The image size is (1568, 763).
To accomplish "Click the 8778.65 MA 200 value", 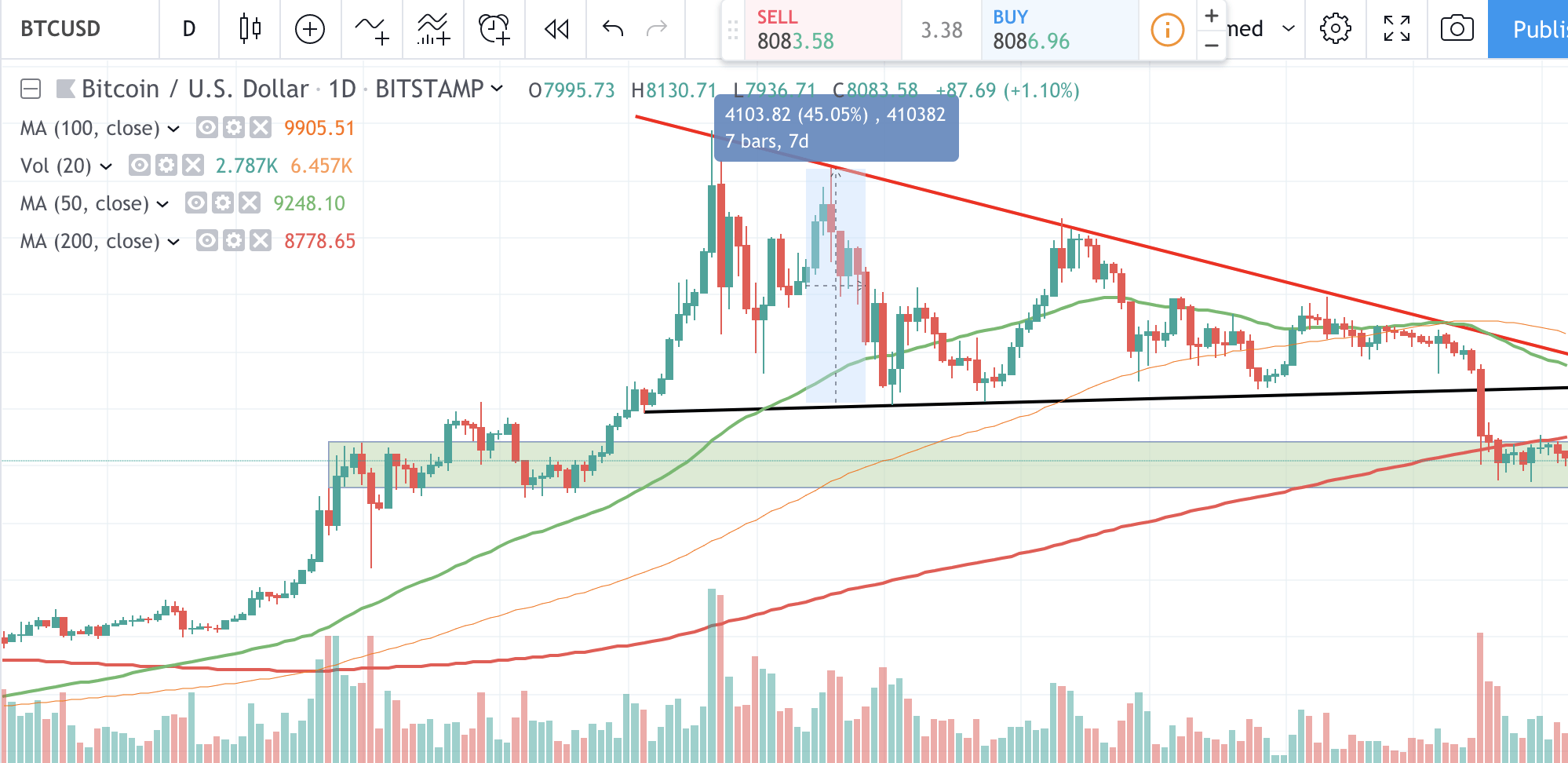I will click(x=319, y=241).
